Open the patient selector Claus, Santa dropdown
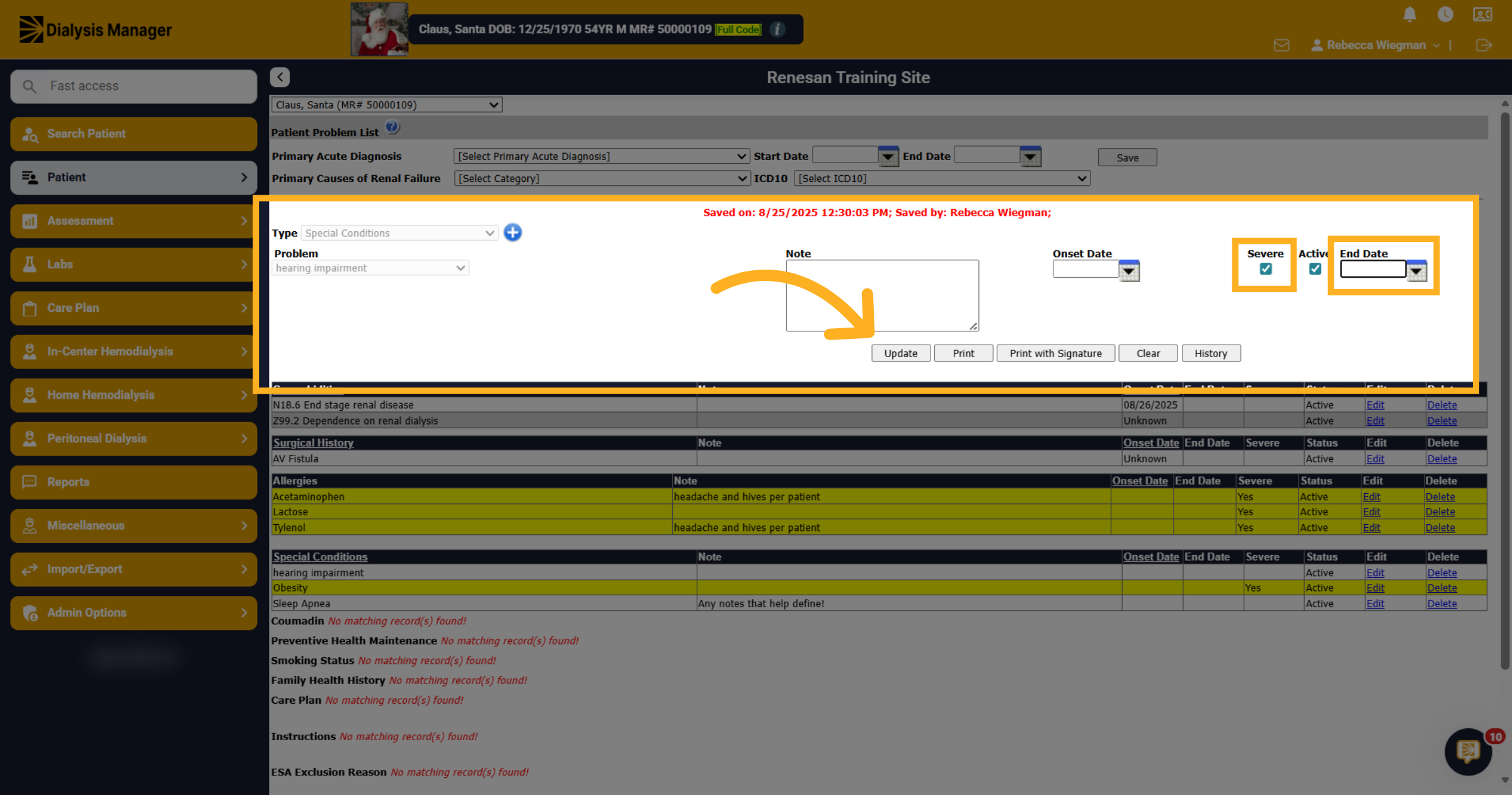Image resolution: width=1512 pixels, height=795 pixels. click(x=387, y=105)
